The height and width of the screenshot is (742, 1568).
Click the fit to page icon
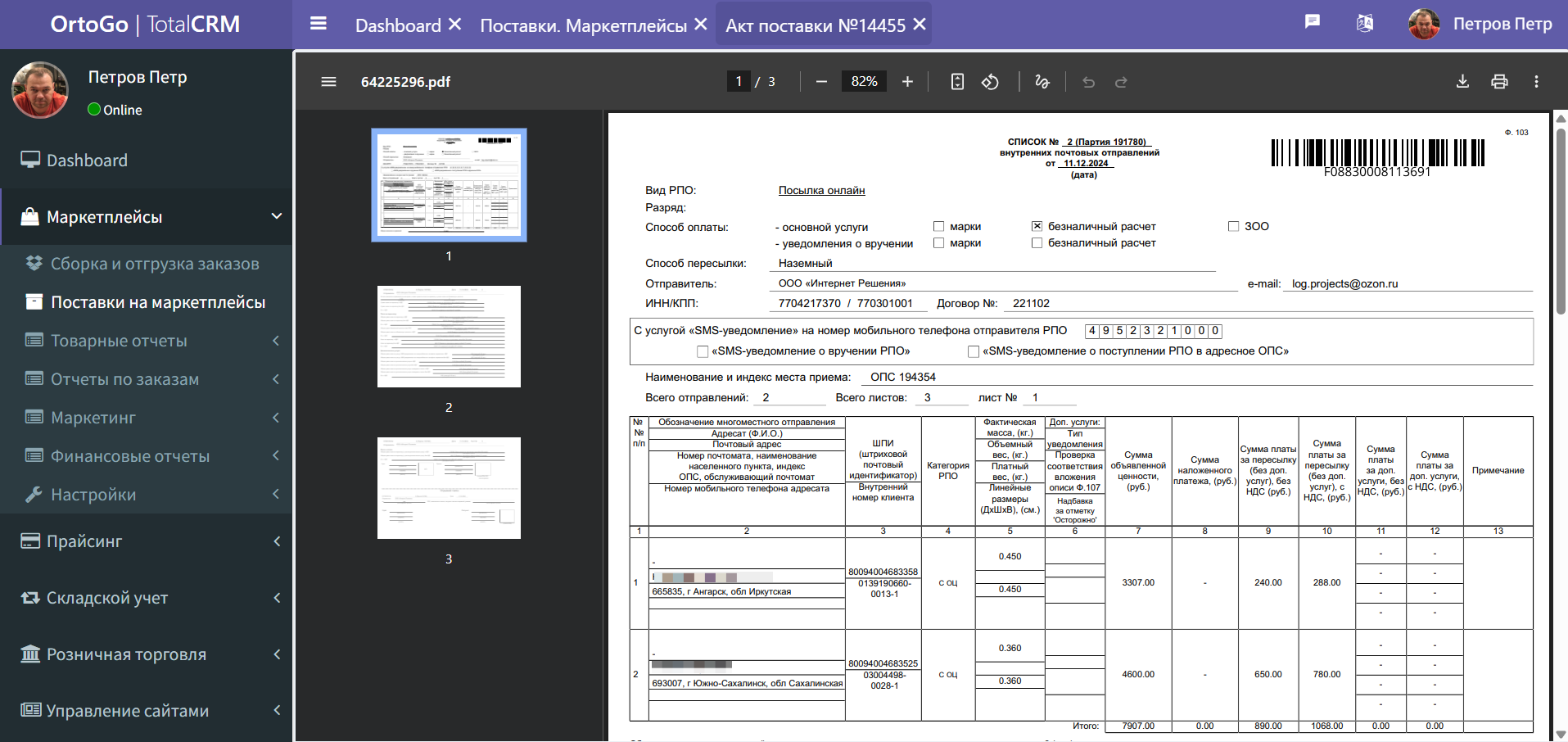(x=957, y=82)
